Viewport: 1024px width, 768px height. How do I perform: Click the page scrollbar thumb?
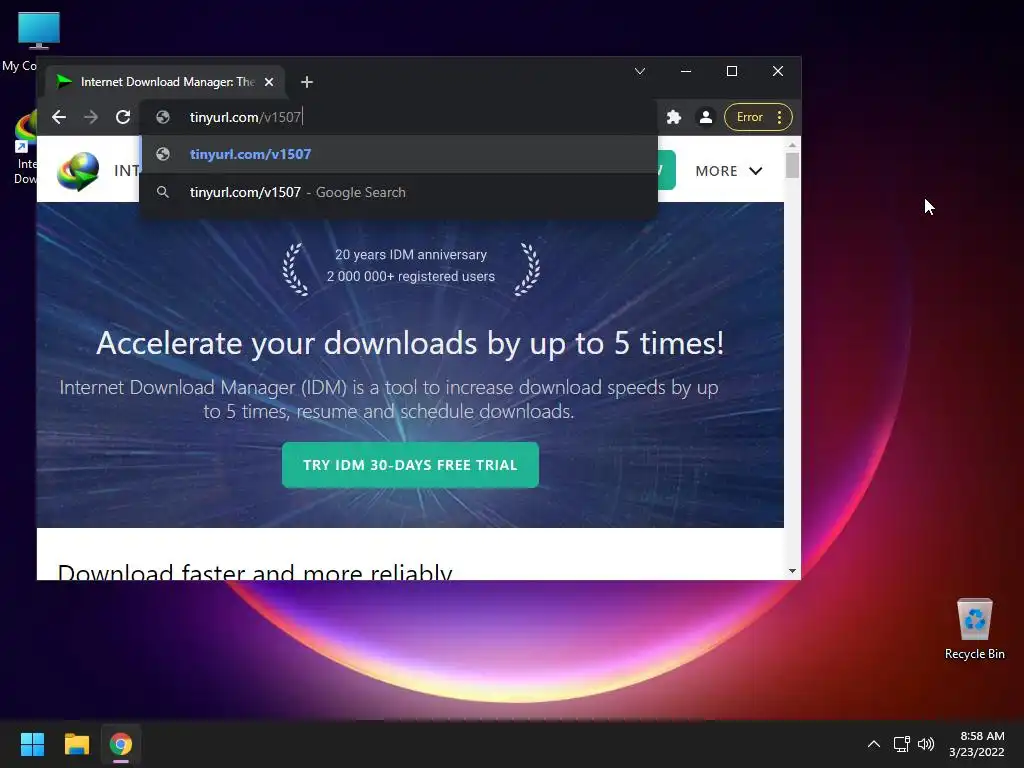792,165
